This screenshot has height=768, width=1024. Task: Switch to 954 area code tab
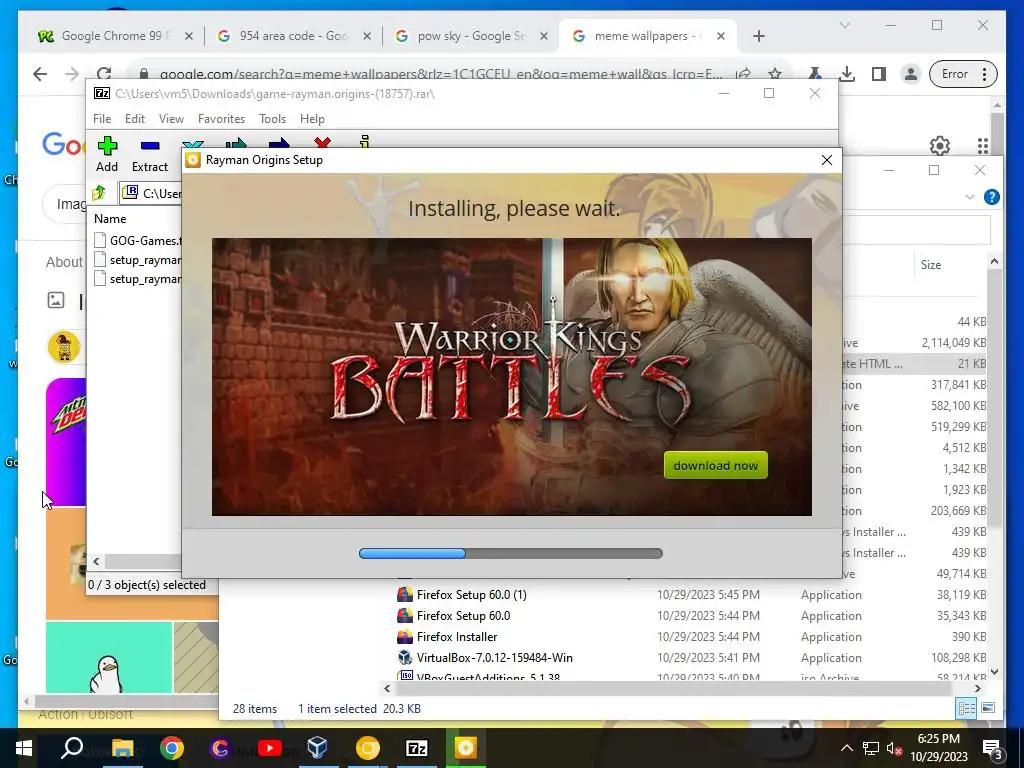pos(294,36)
